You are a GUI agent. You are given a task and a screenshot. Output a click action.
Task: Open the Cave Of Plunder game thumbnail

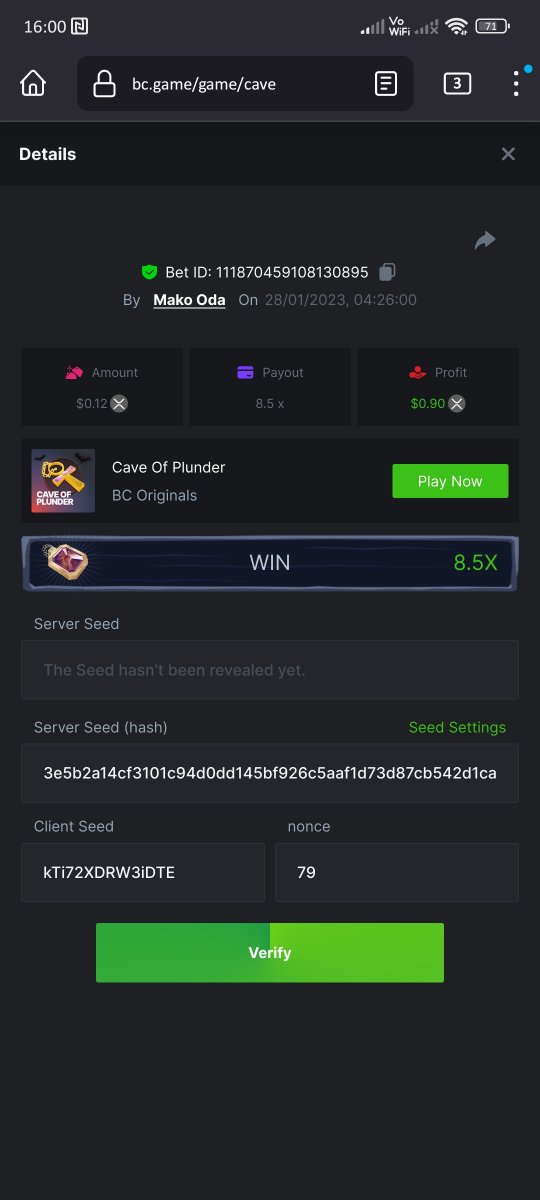[63, 481]
